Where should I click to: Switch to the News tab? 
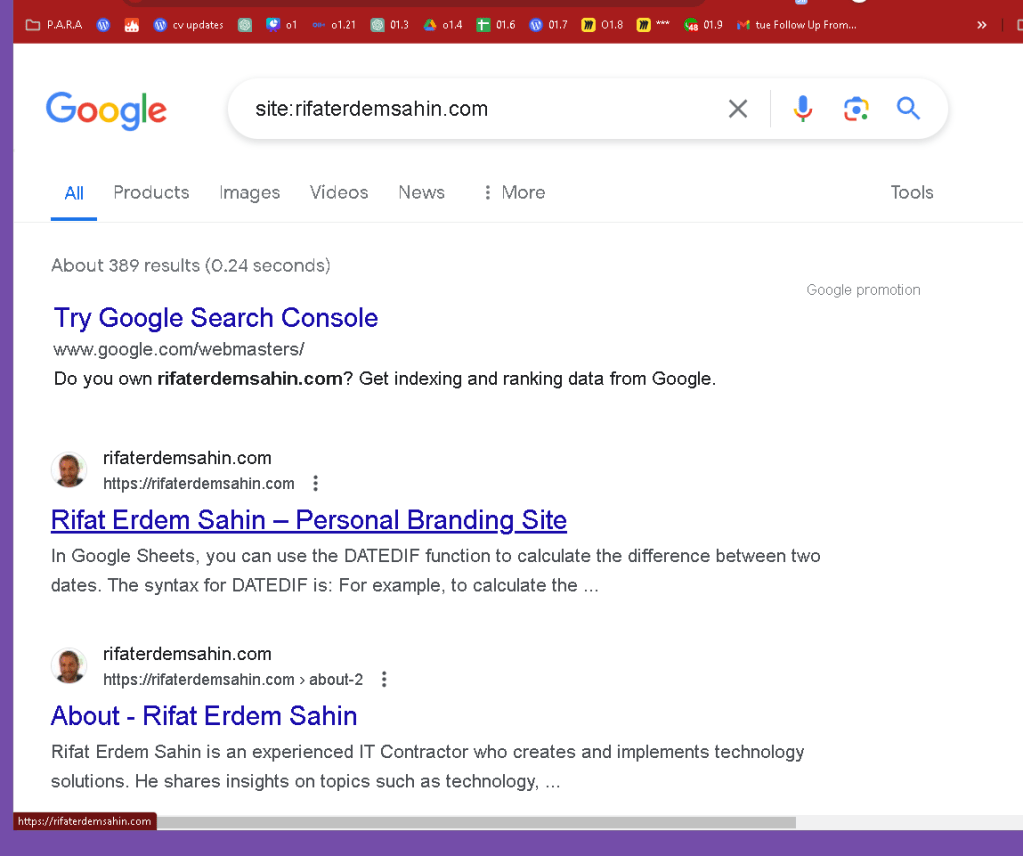coord(421,192)
